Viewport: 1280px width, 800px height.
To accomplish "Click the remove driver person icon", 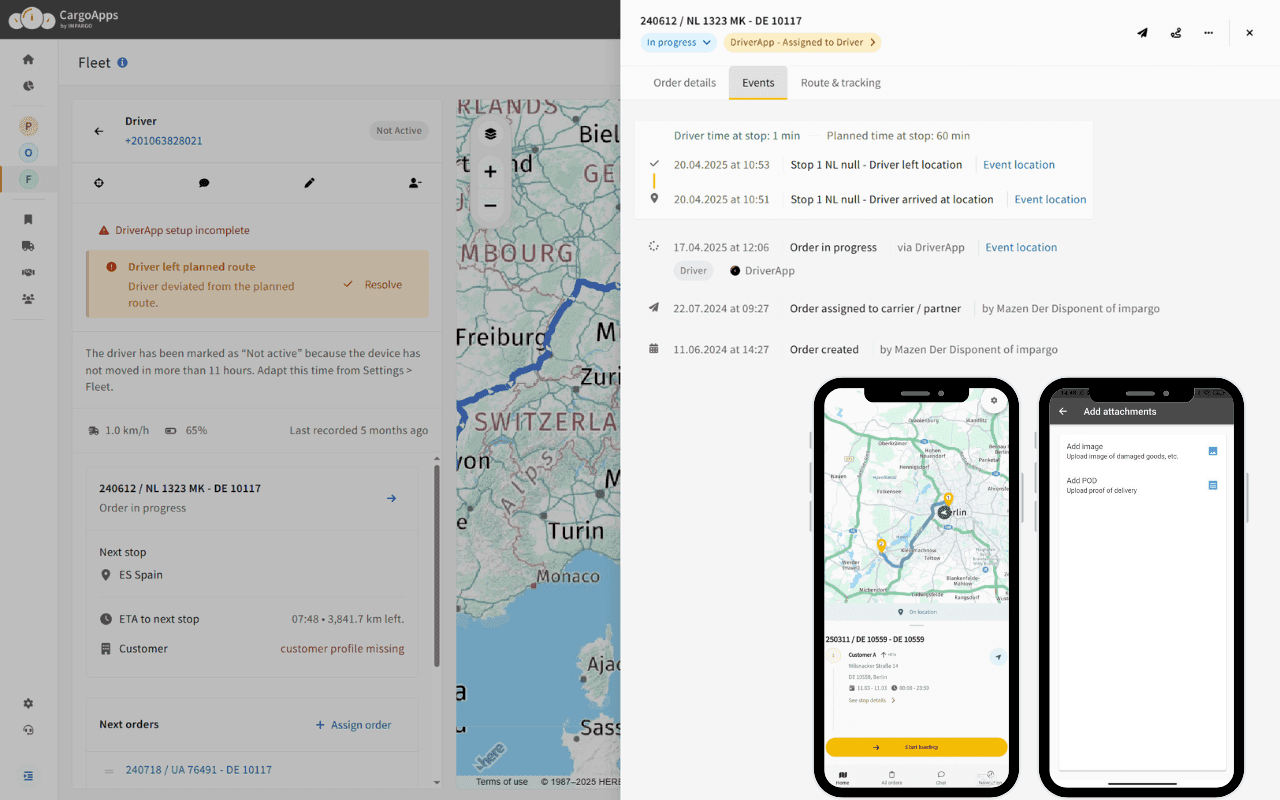I will [415, 183].
